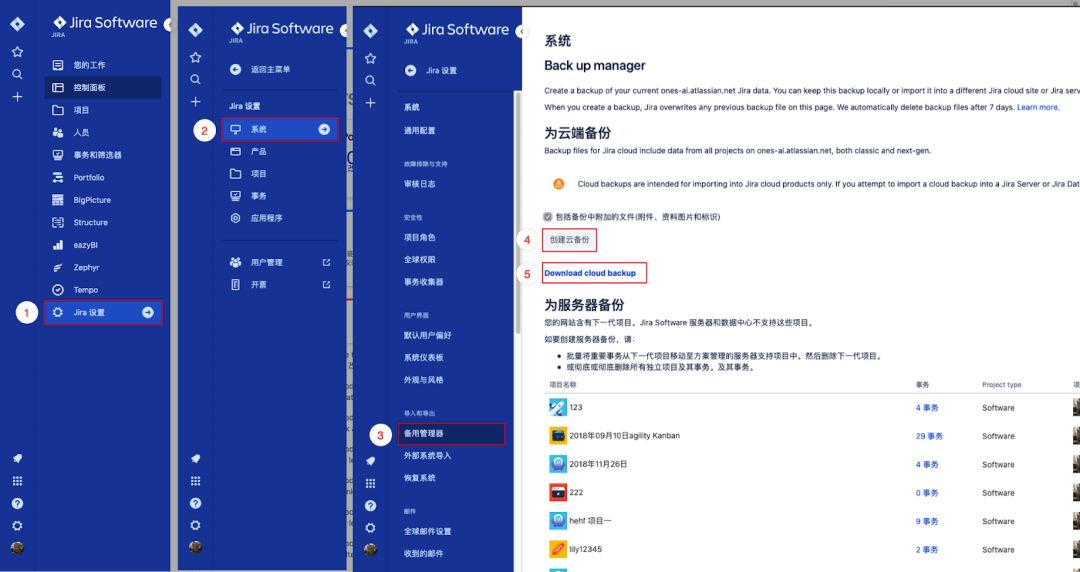The width and height of the screenshot is (1080, 572).
Task: Open BigPicture in the left panel
Action: coord(103,200)
